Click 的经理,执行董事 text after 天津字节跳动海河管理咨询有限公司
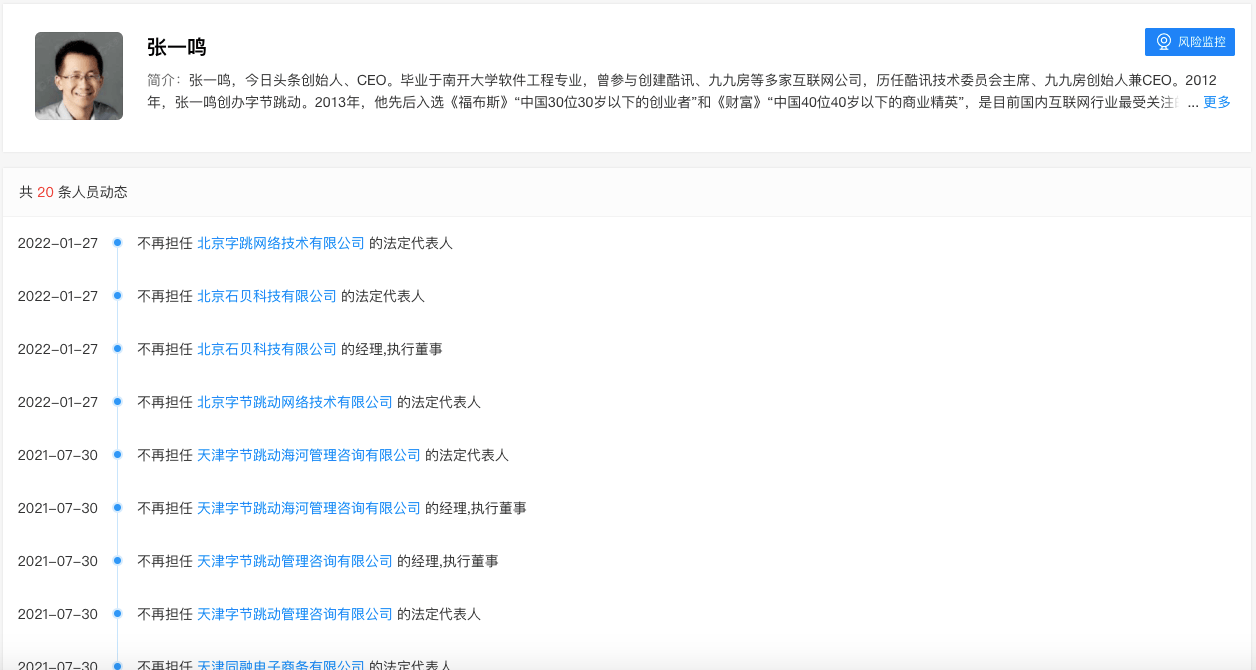The image size is (1256, 670). pyautogui.click(x=476, y=508)
